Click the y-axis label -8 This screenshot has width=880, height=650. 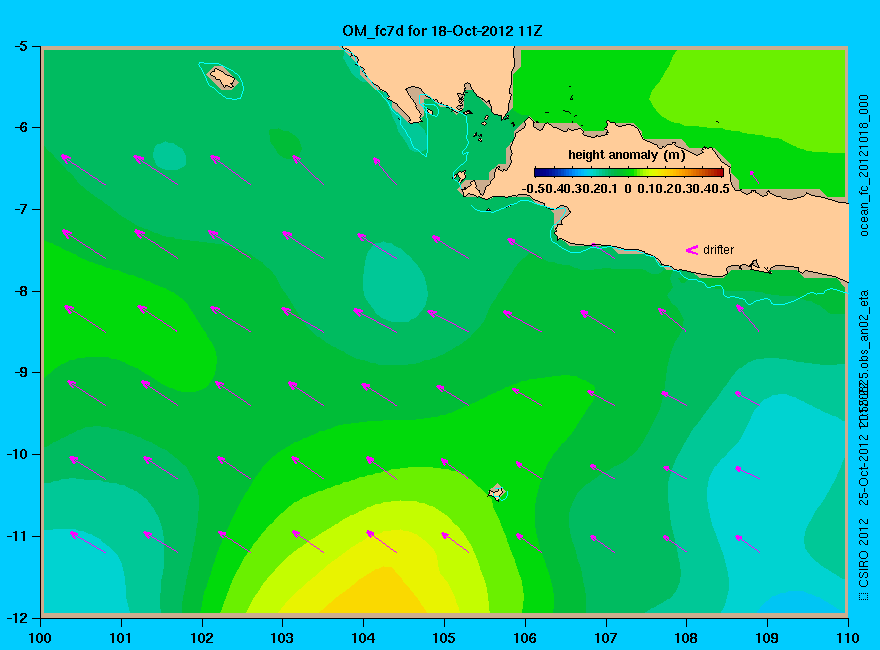point(20,291)
